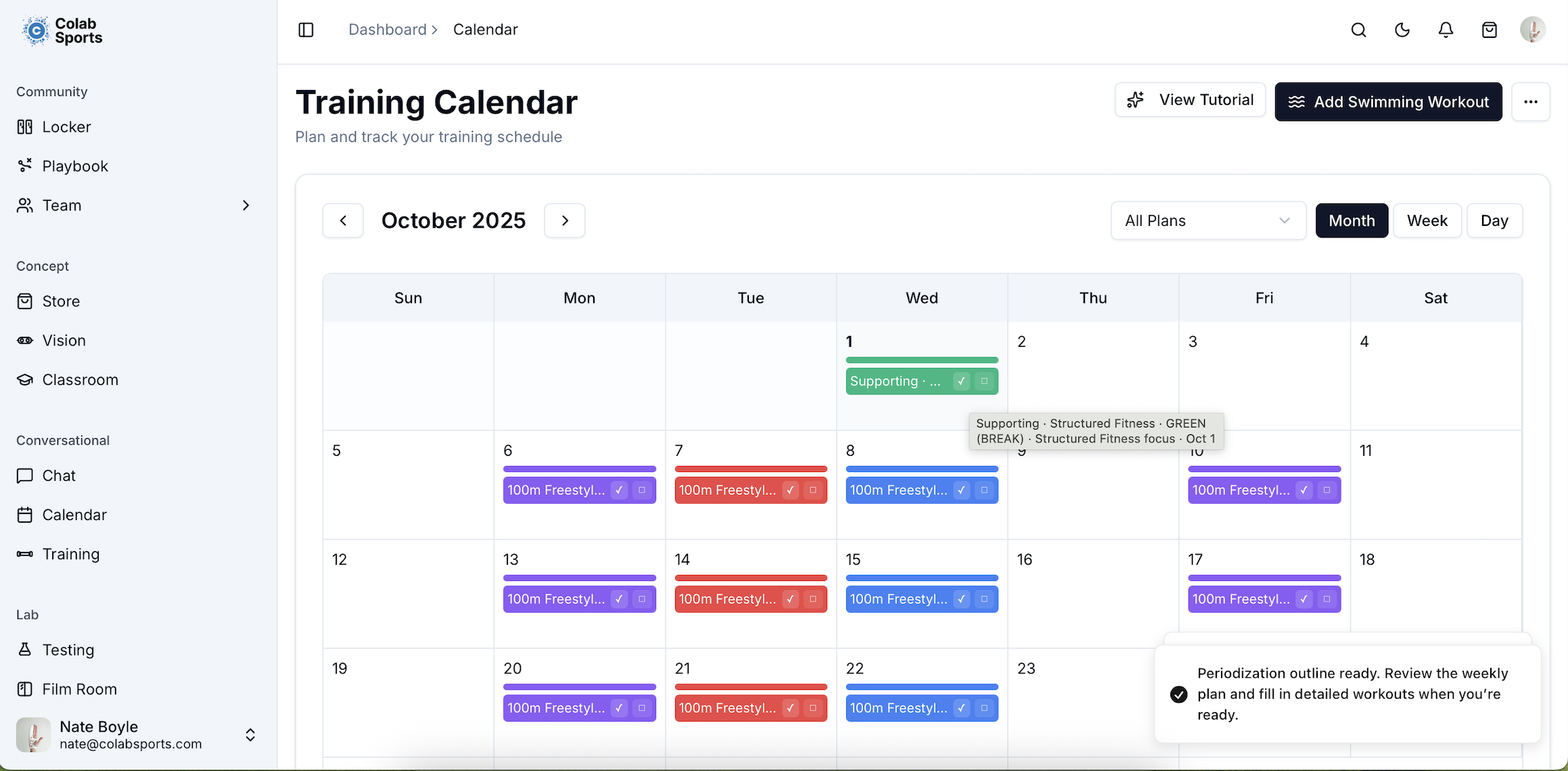The height and width of the screenshot is (771, 1568).
Task: Go to next month arrow
Action: coord(565,221)
